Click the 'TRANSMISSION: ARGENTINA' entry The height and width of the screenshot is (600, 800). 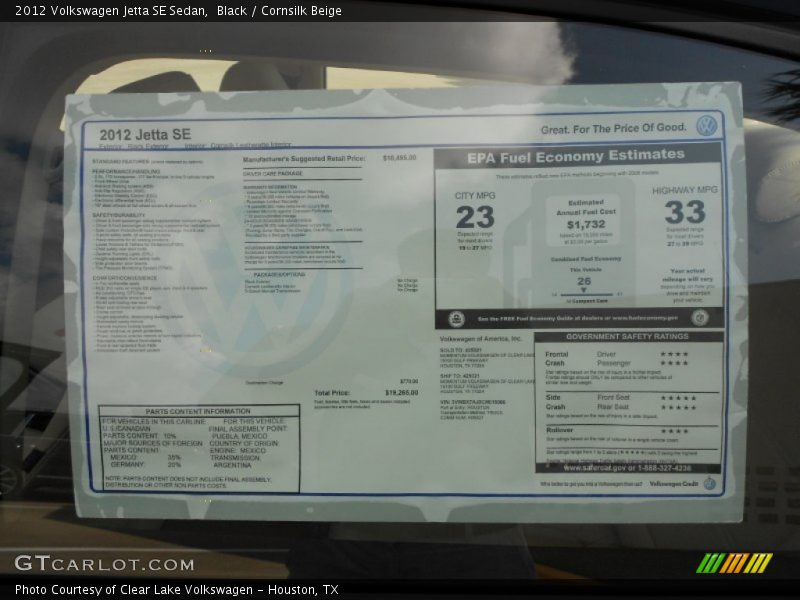235,462
